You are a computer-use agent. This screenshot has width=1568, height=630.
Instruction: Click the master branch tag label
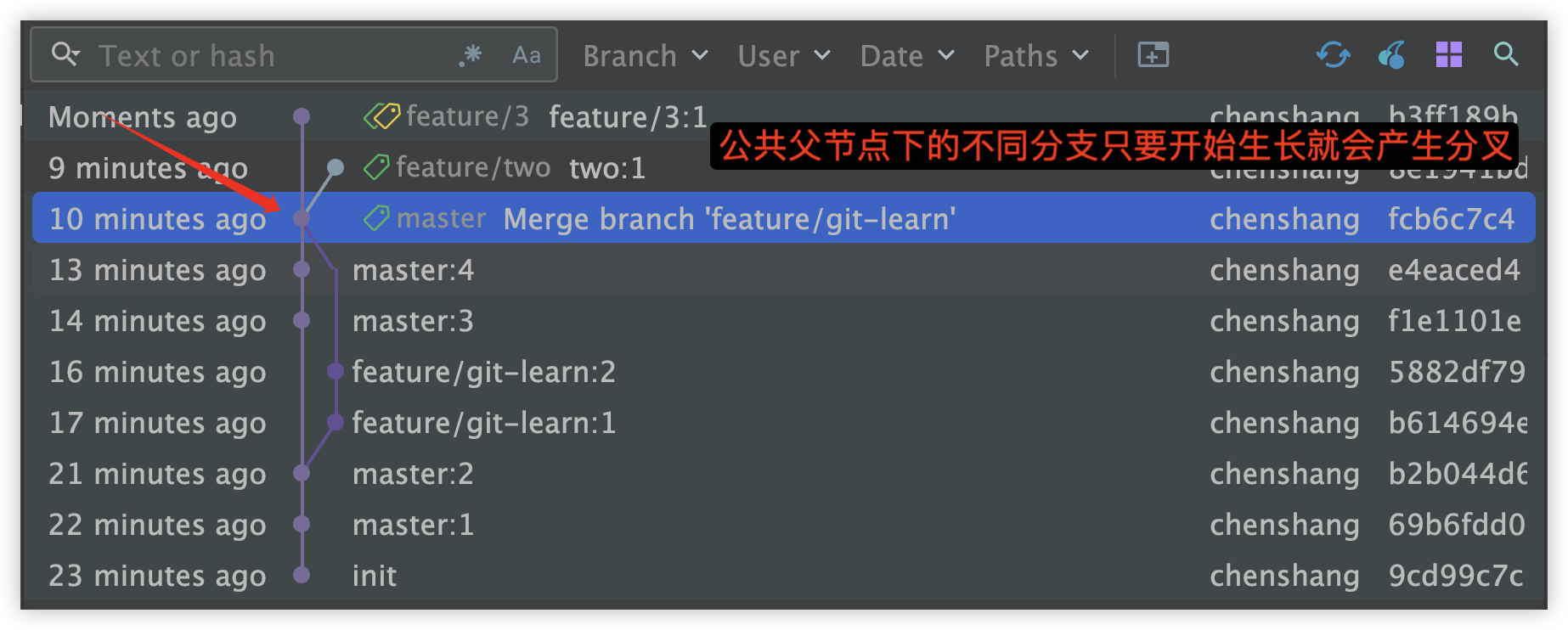441,218
